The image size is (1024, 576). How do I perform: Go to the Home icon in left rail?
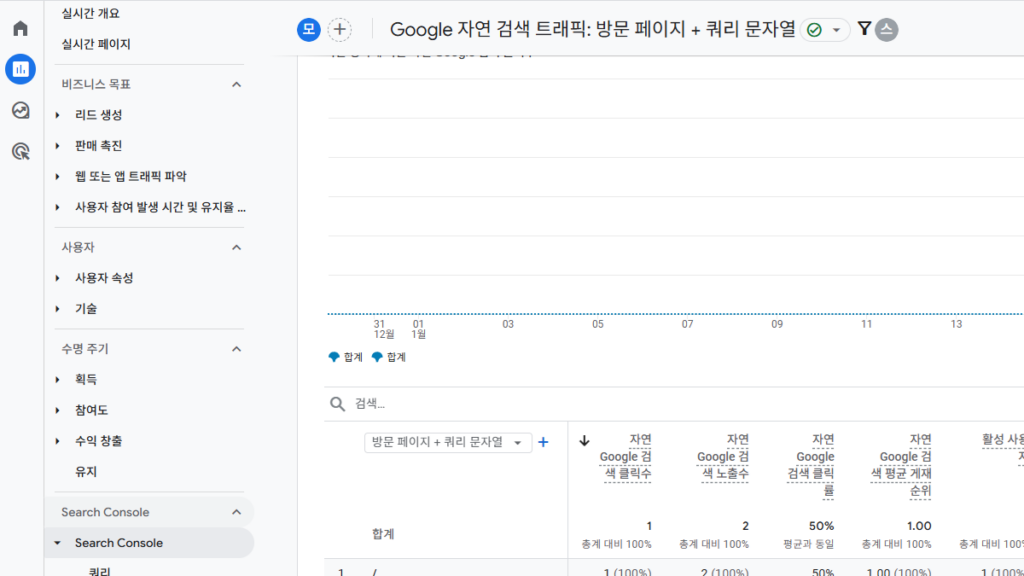20,28
